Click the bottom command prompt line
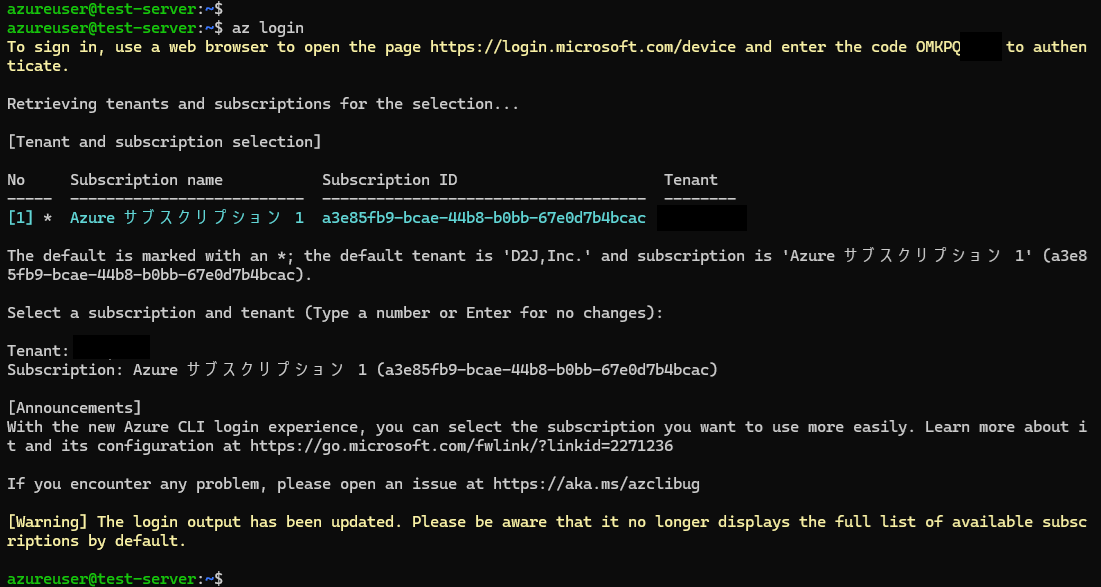 point(115,579)
